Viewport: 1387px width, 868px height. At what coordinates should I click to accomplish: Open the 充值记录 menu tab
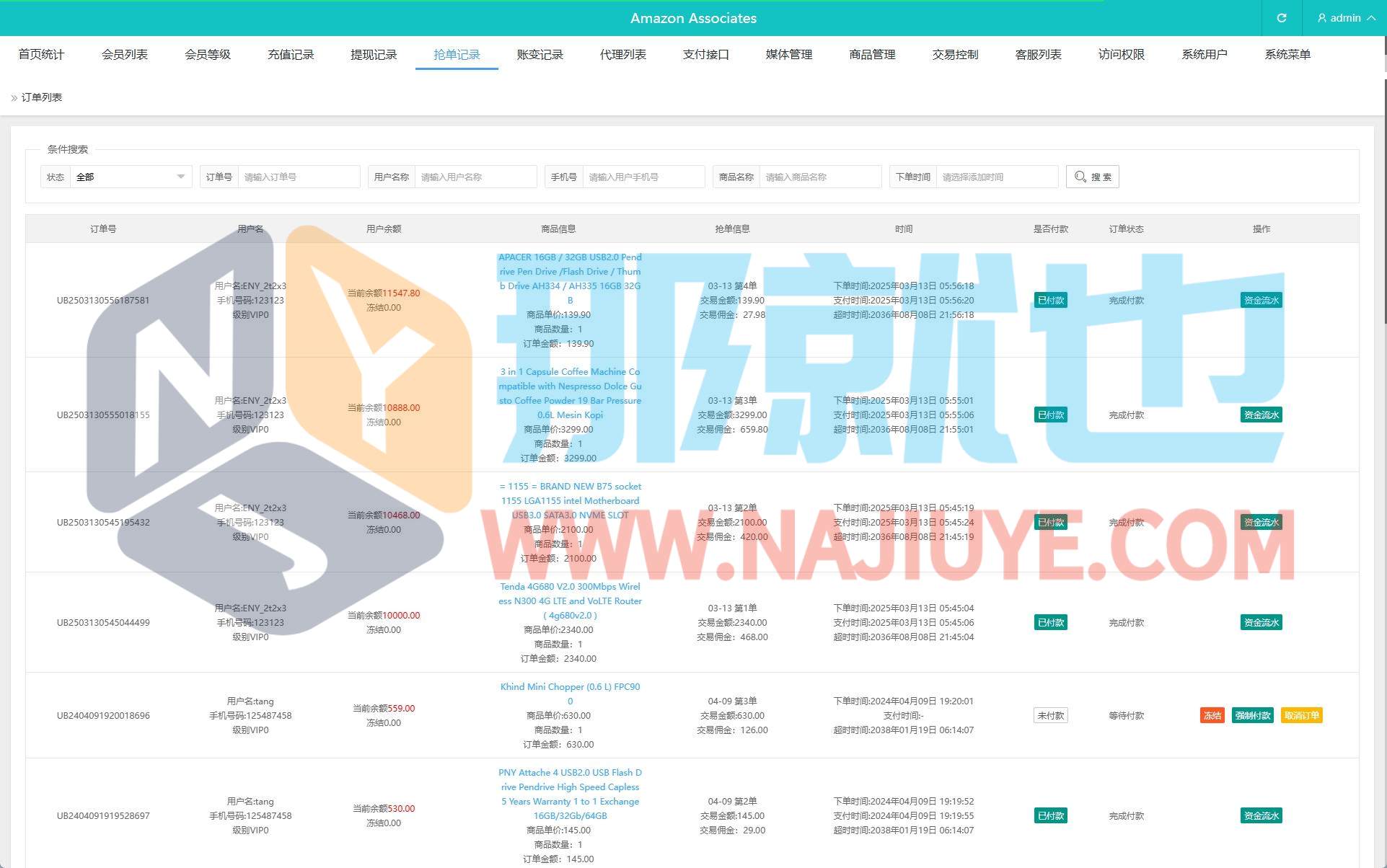click(291, 55)
